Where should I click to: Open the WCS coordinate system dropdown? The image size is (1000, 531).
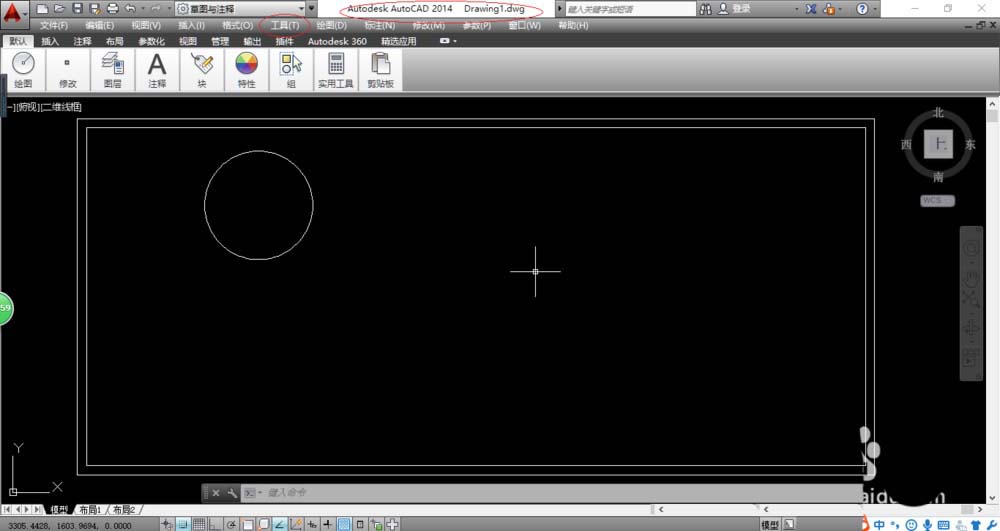pos(937,201)
